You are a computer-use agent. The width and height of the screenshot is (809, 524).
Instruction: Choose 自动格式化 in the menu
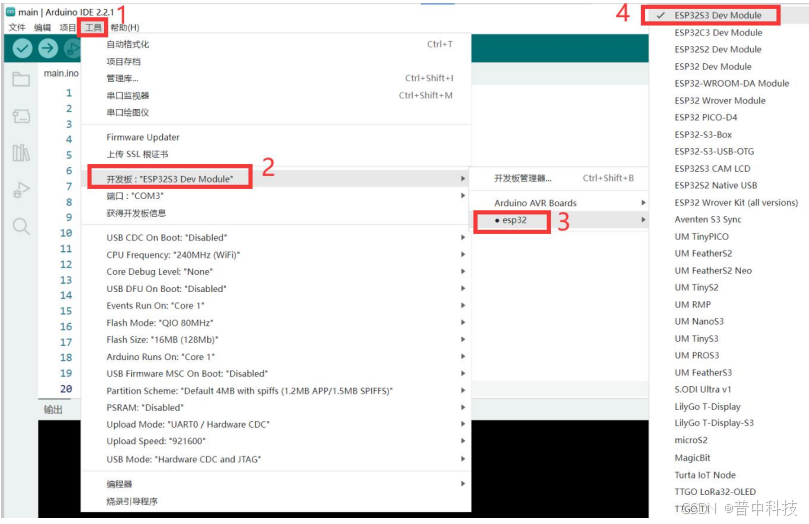[x=276, y=44]
